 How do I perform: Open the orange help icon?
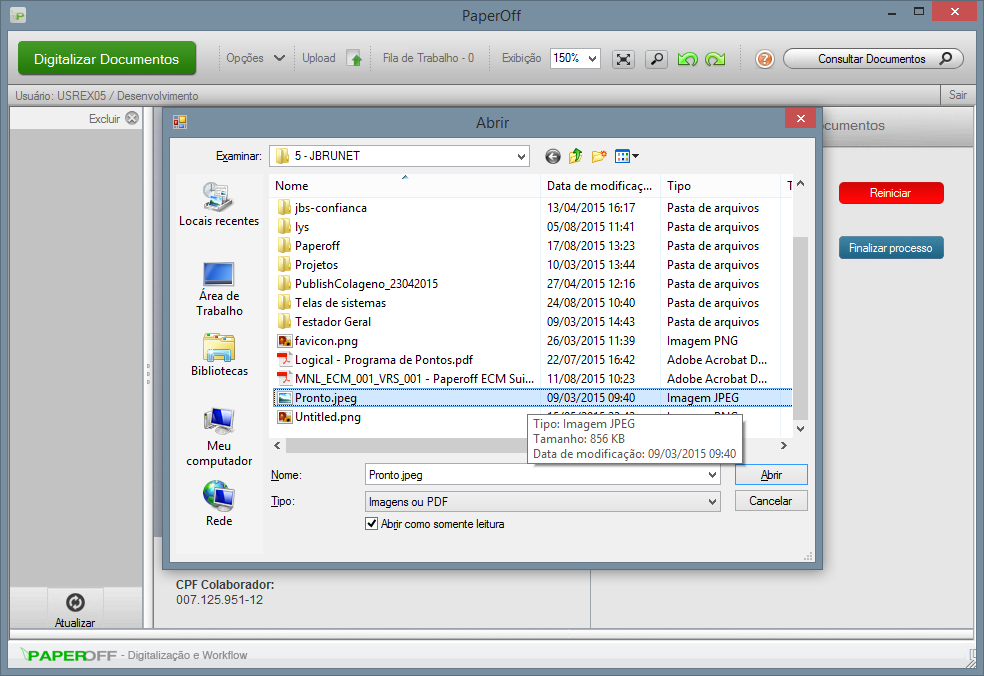764,60
